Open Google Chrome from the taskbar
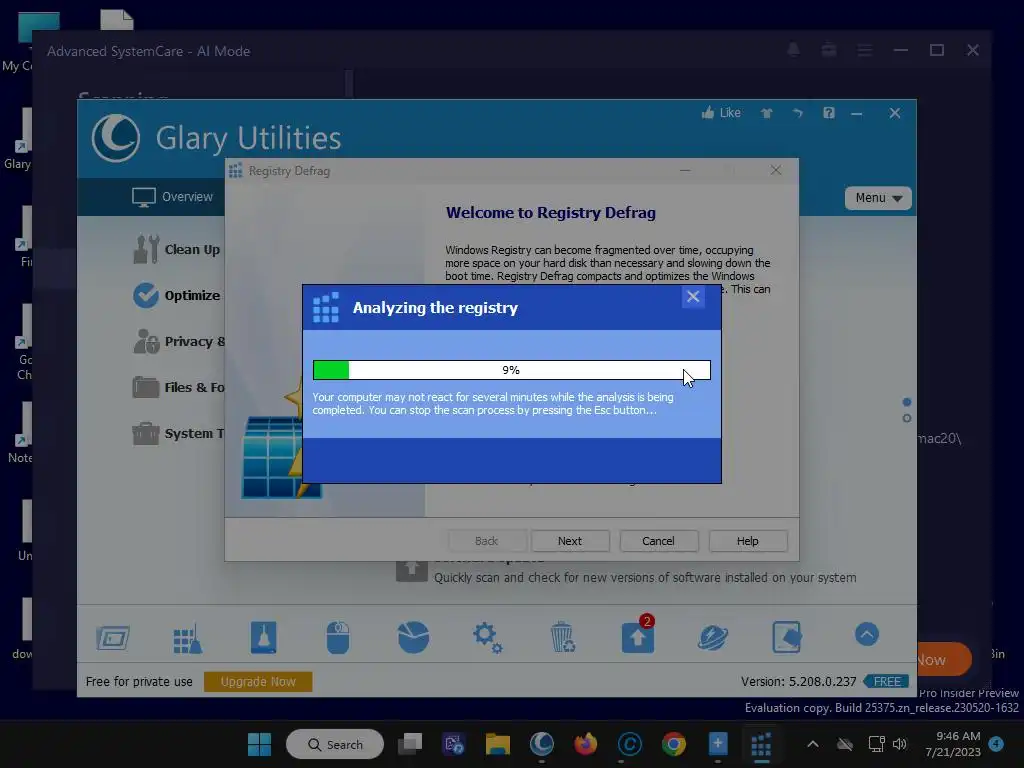This screenshot has height=768, width=1024. 673,744
